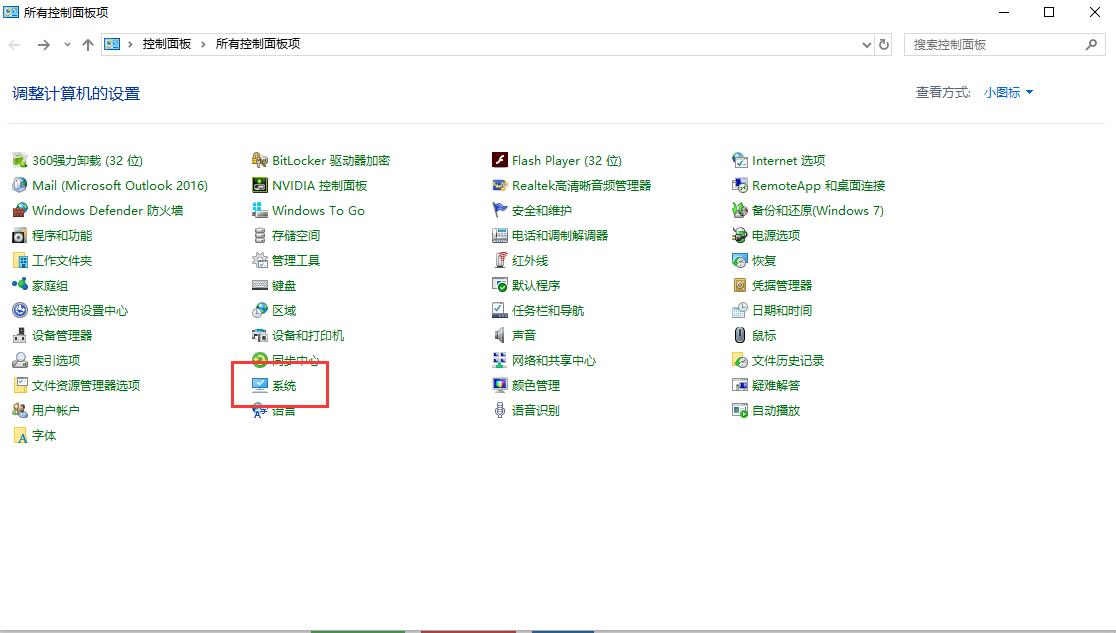Viewport: 1116px width, 633px height.
Task: Click inside the 搜索控制面板 search box
Action: (x=990, y=44)
